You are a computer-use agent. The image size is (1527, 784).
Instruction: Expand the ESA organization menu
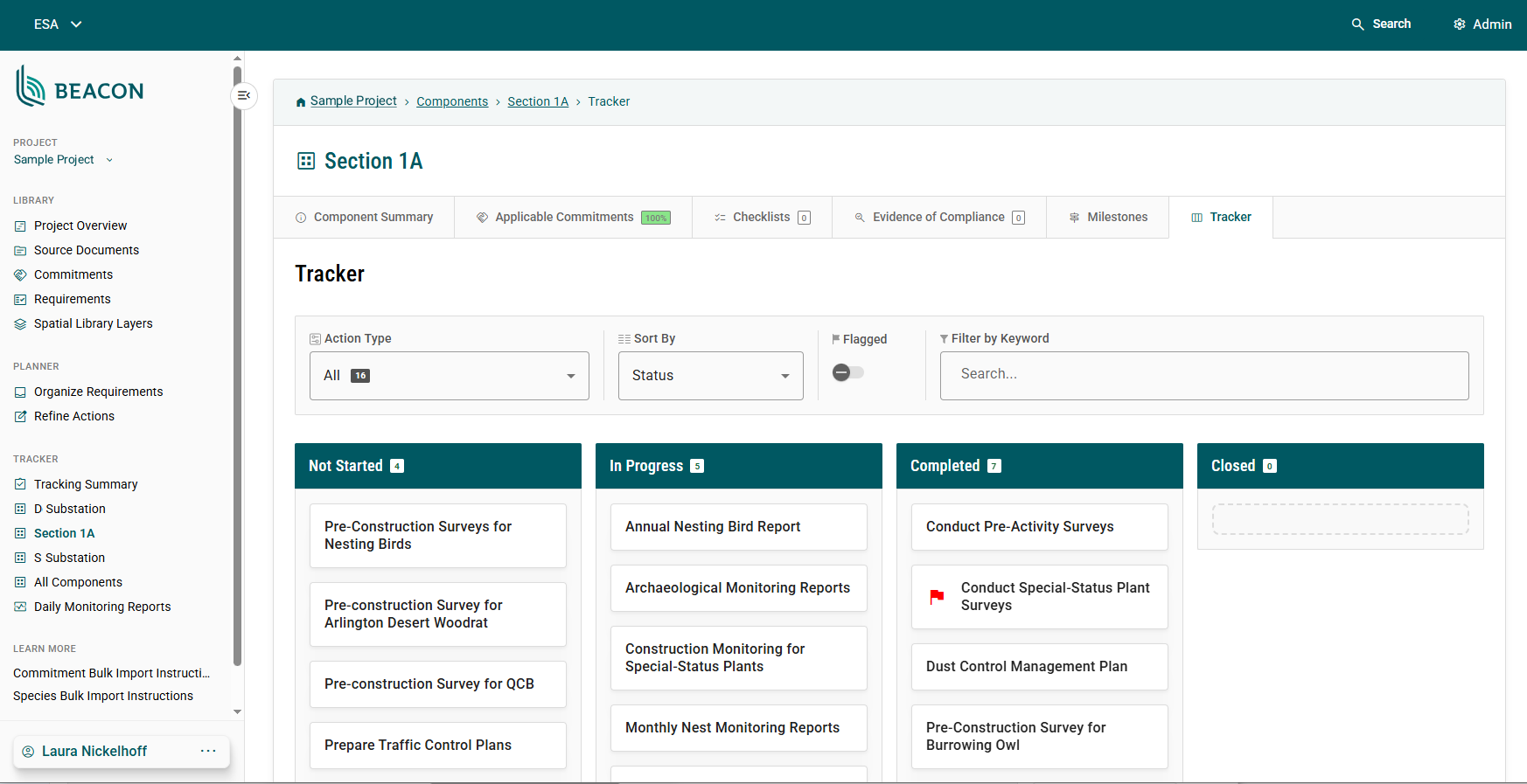pos(58,24)
